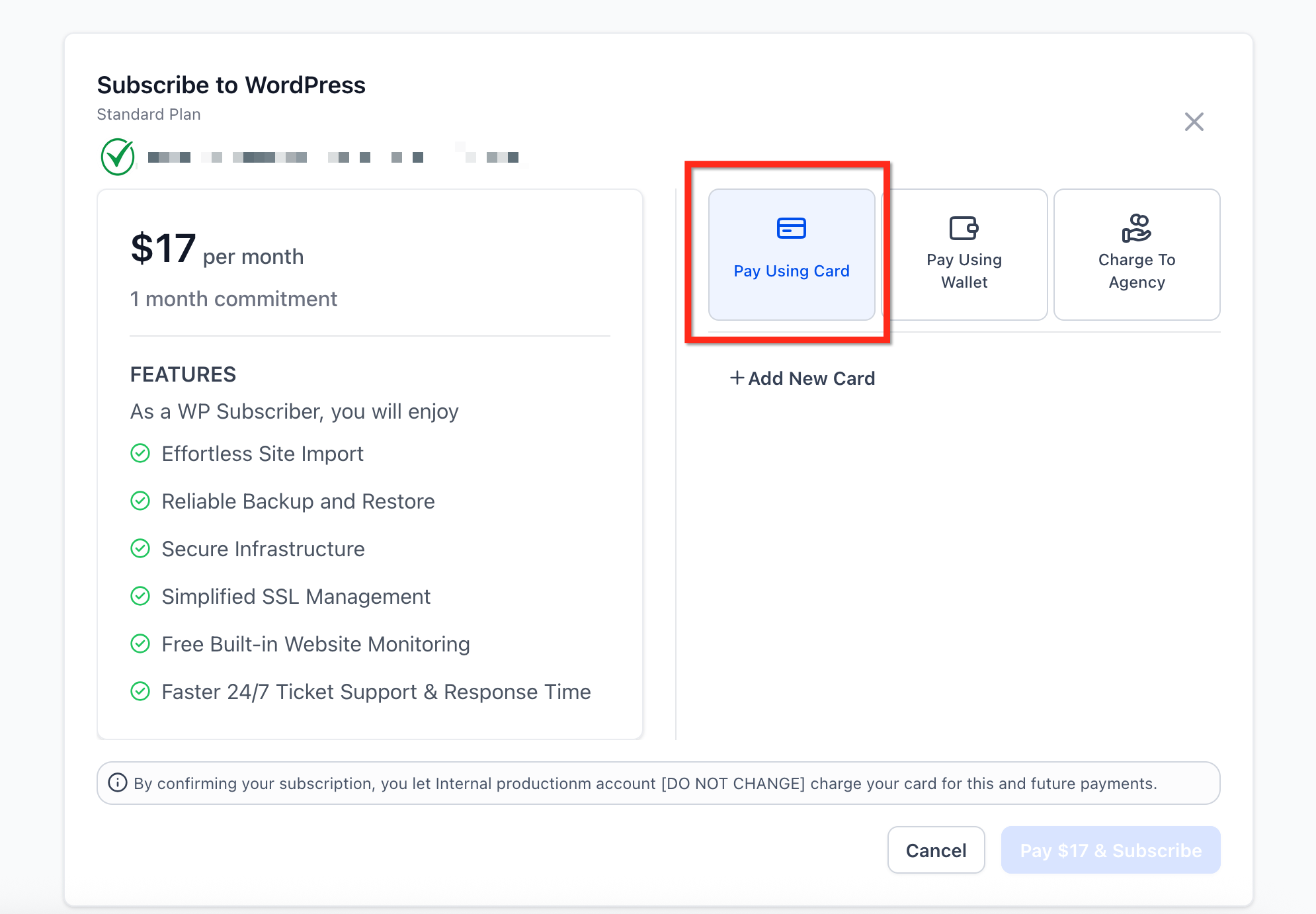This screenshot has height=914, width=1316.
Task: Click Effortless Site Import check icon
Action: 140,454
